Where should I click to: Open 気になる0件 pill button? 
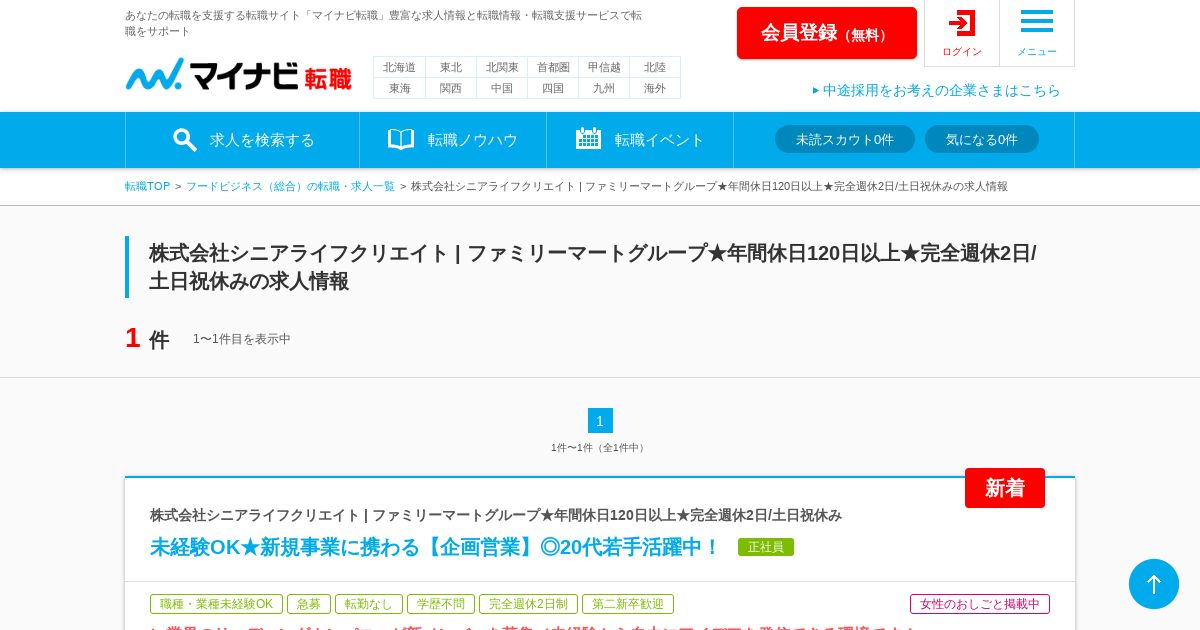point(982,139)
